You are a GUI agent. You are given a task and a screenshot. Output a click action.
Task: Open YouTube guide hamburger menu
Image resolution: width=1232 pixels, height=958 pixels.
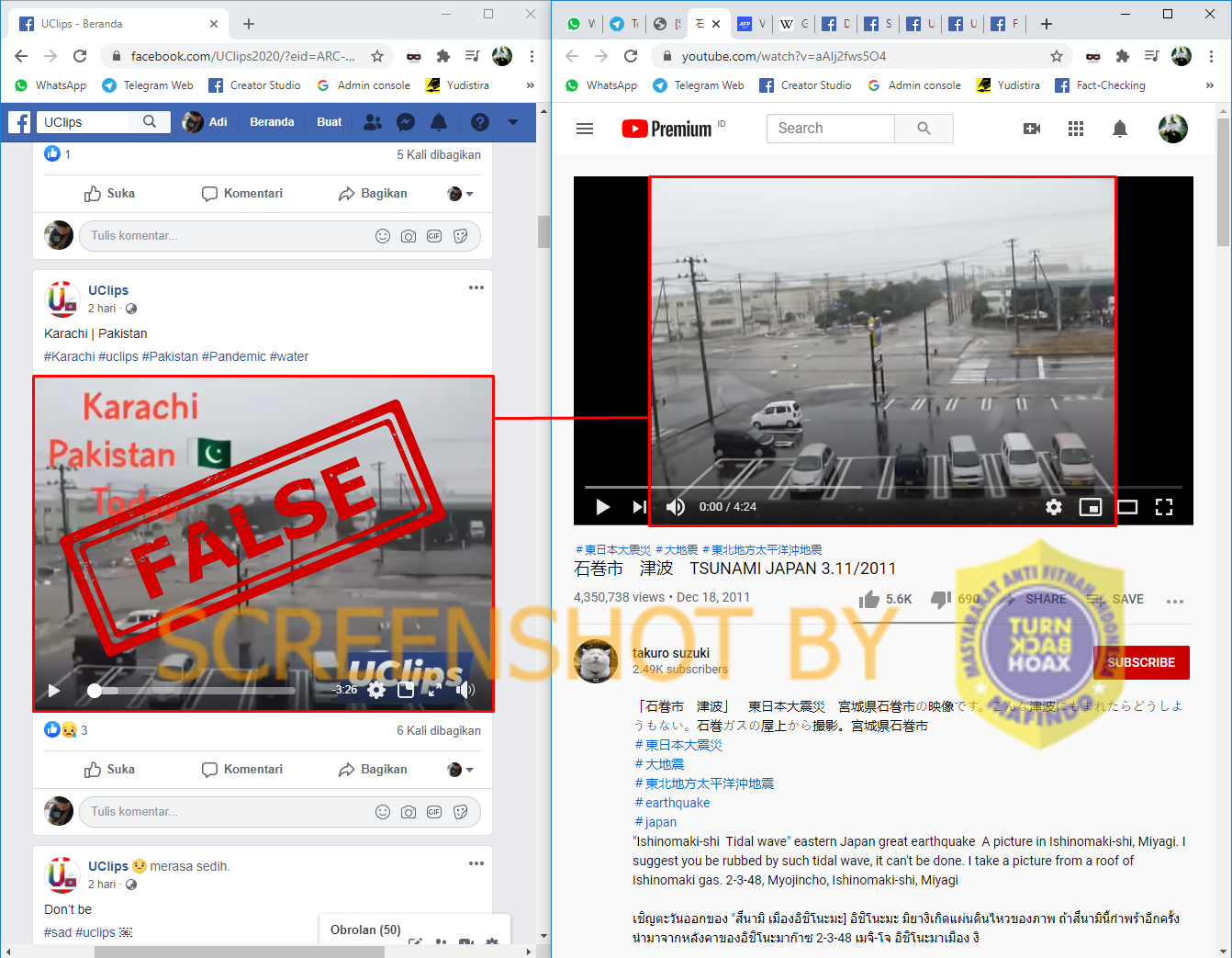(585, 129)
